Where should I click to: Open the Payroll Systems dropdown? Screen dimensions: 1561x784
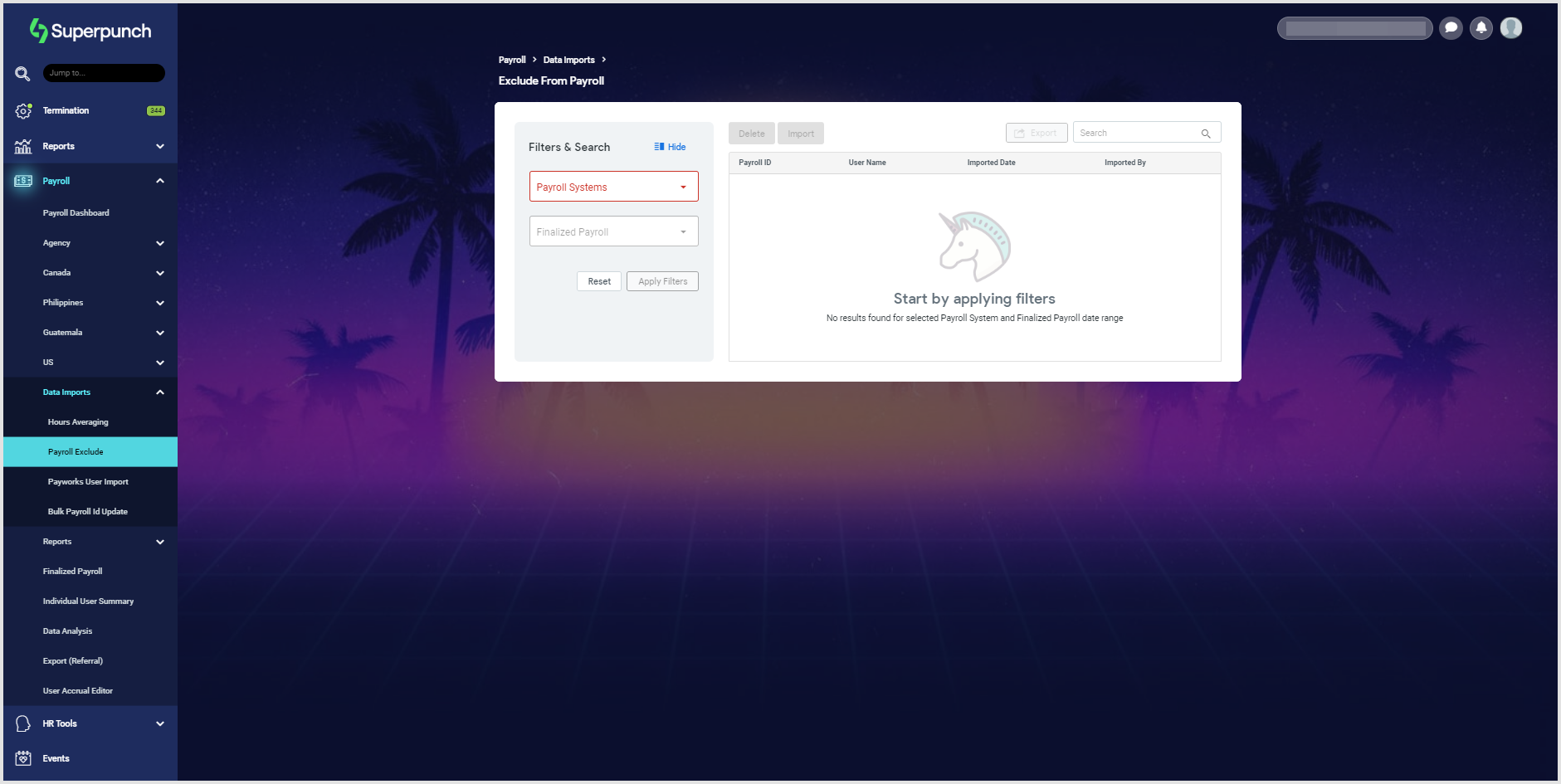pyautogui.click(x=613, y=187)
